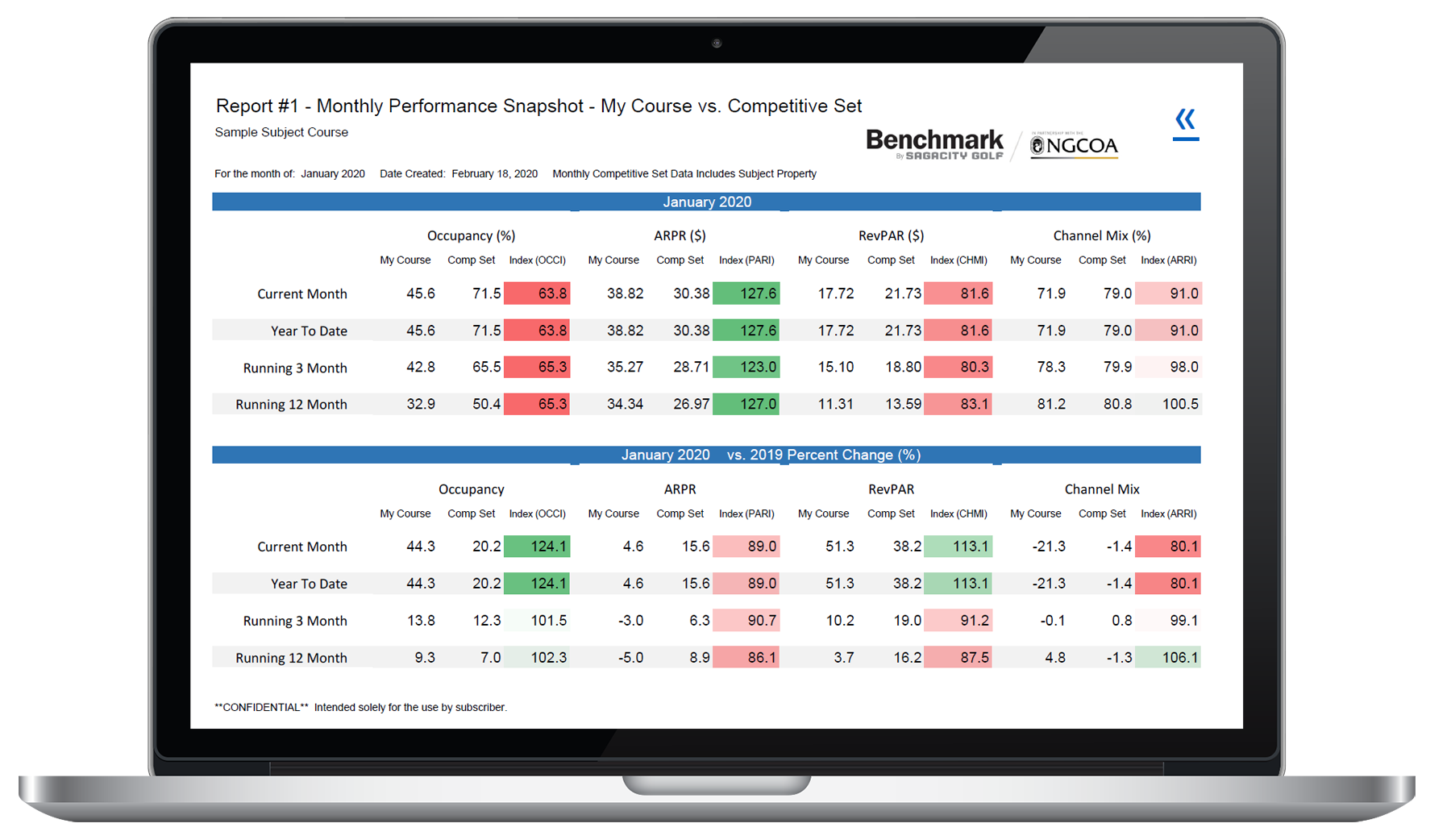Select the red OCCI index cell for Current Month
The width and height of the screenshot is (1451, 840).
tap(537, 293)
